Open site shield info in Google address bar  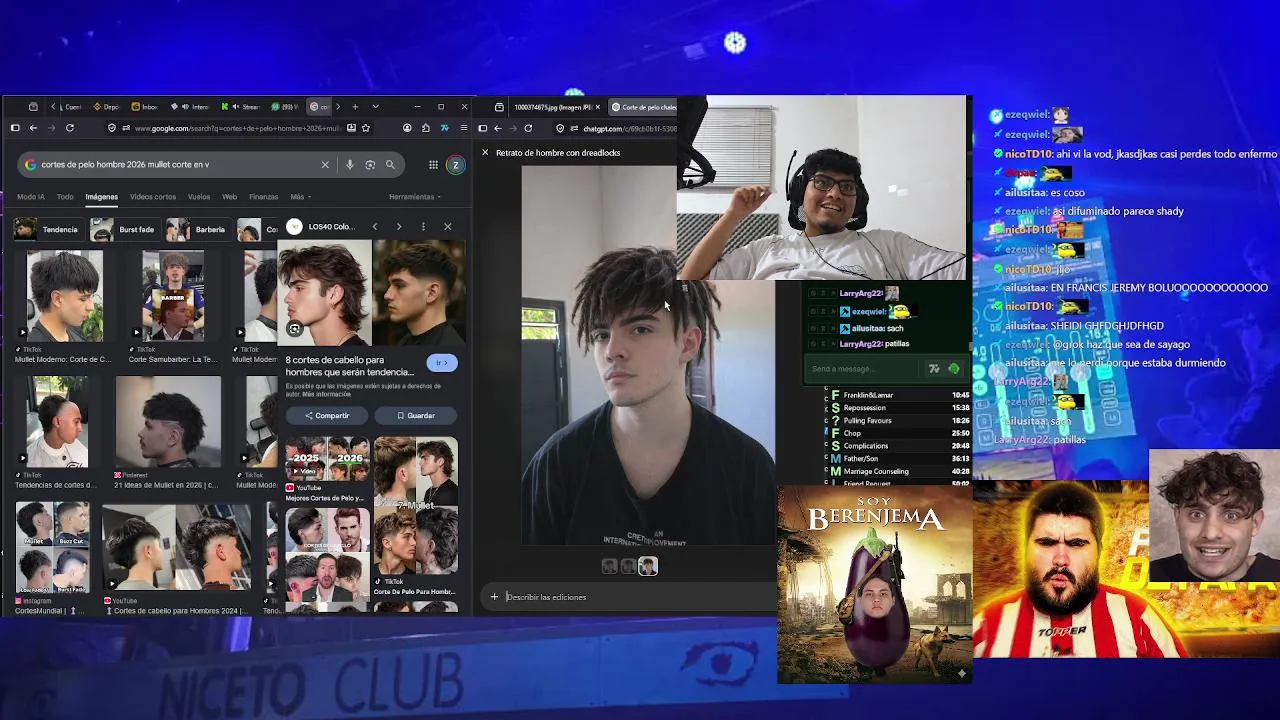click(x=112, y=128)
